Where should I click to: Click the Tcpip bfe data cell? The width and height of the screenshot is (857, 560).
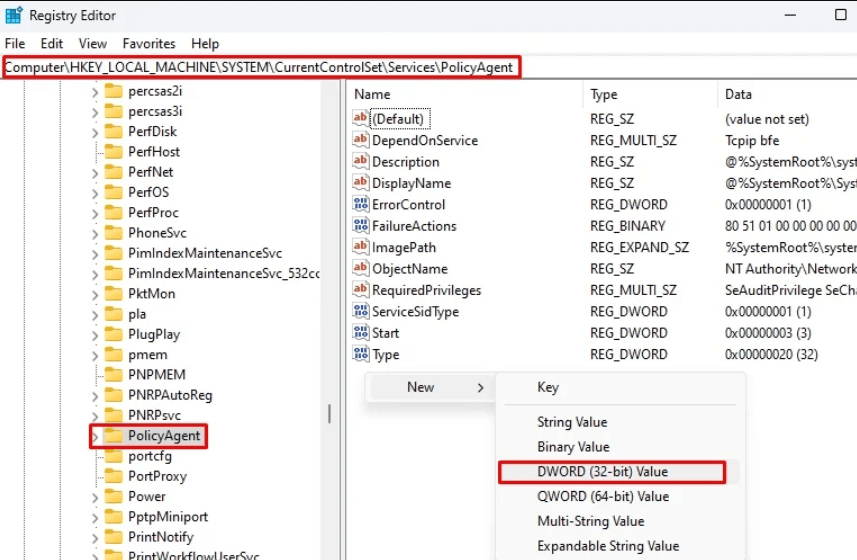[x=752, y=140]
